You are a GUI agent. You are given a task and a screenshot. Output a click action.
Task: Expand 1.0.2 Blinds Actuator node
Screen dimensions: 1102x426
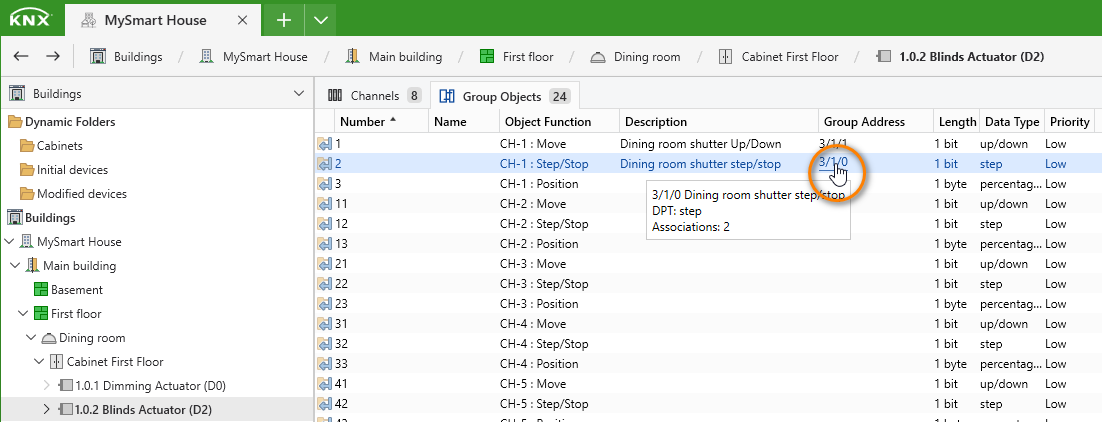(x=47, y=410)
